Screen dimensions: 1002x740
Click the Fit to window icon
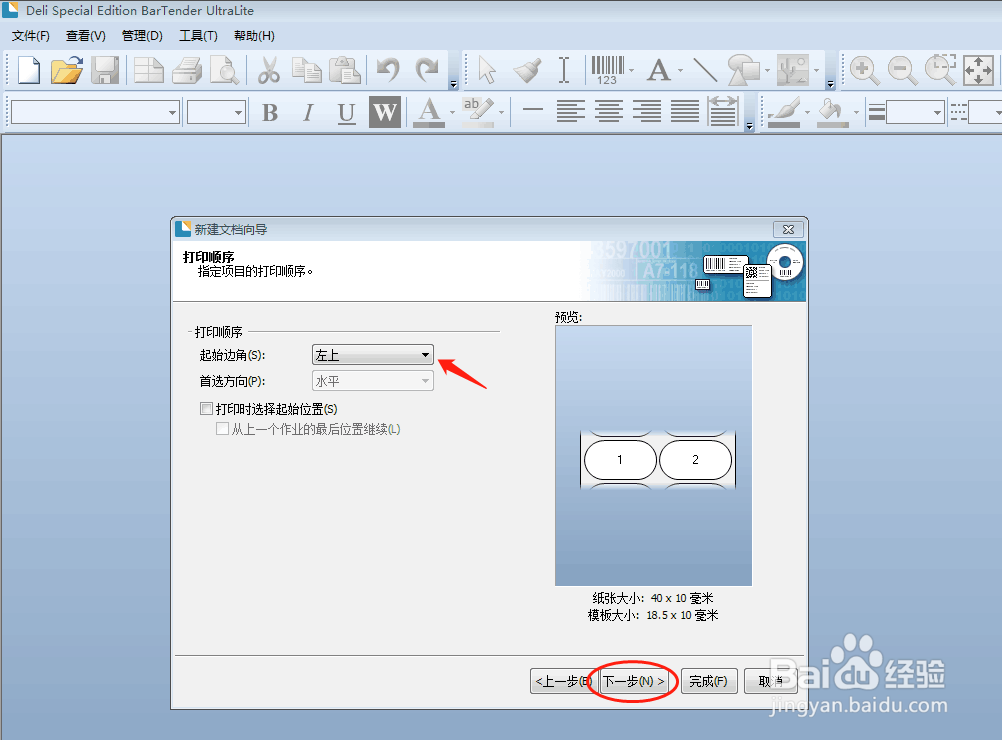(978, 70)
